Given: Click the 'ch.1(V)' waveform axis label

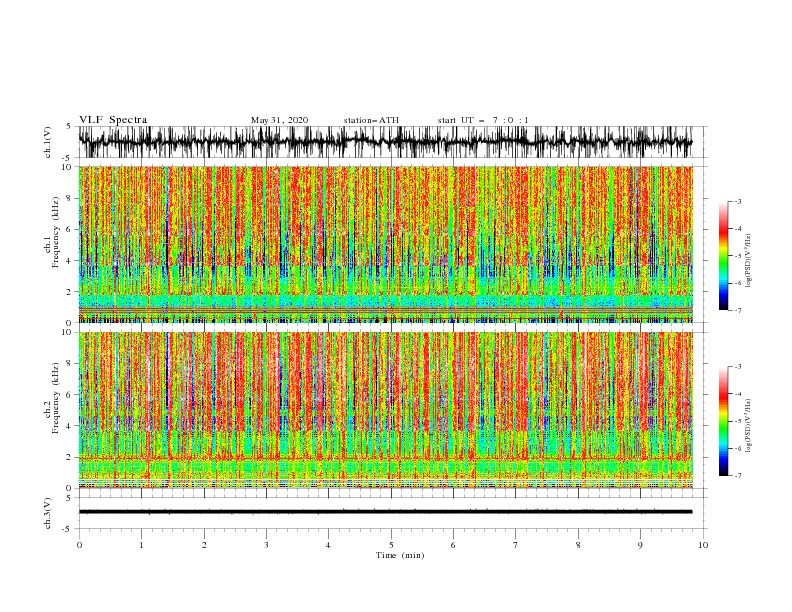Looking at the screenshot, I should [48, 142].
